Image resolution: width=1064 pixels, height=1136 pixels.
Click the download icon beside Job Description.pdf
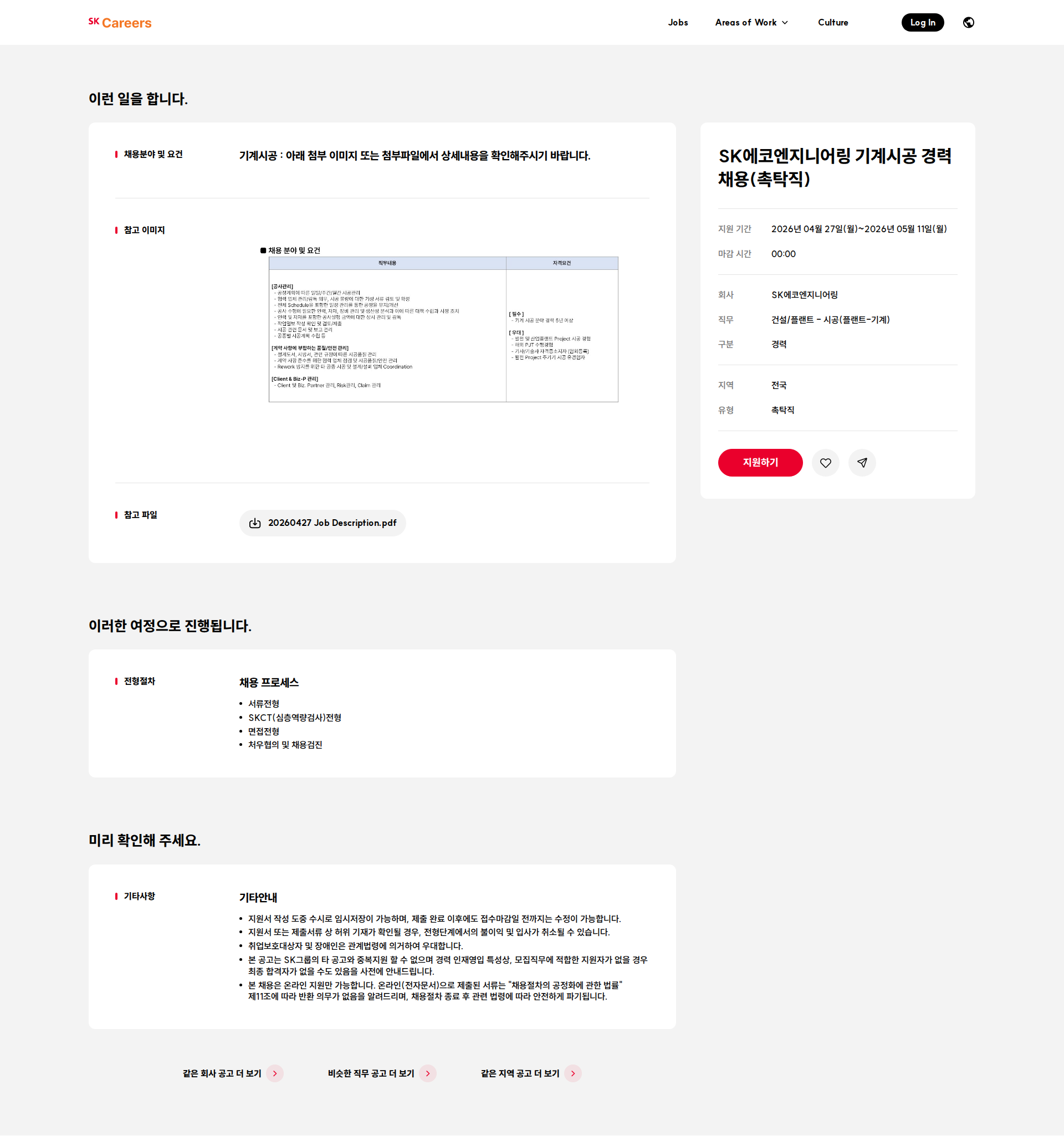point(255,523)
